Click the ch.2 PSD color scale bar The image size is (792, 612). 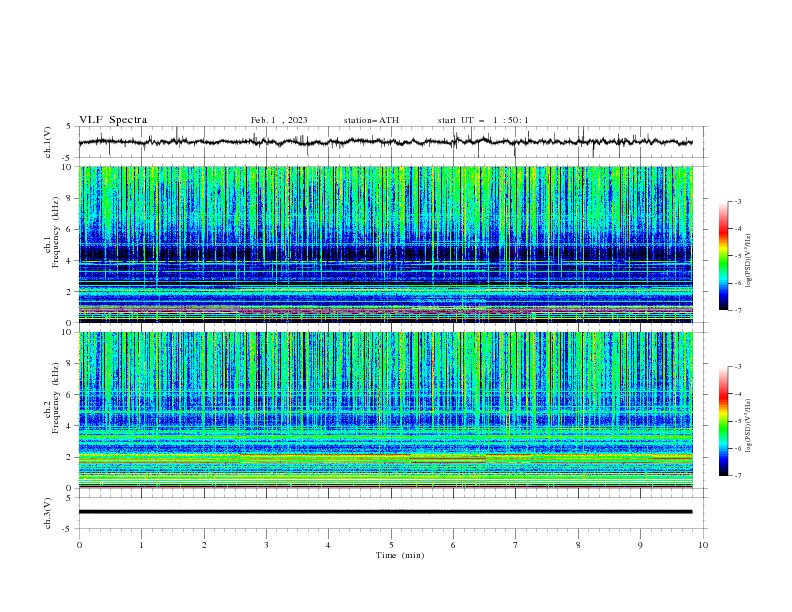coord(724,421)
